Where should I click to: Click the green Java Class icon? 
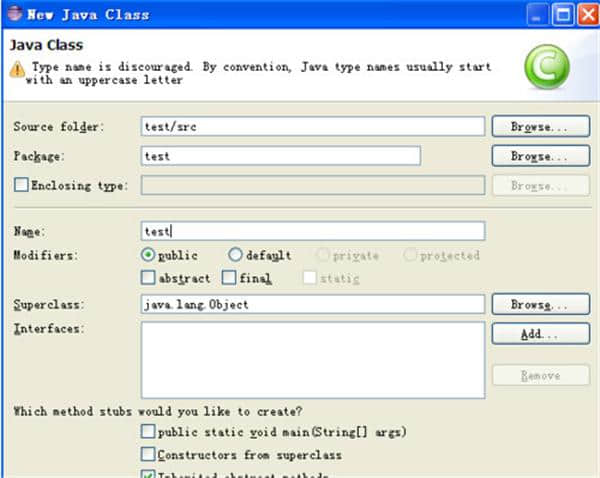pos(547,68)
